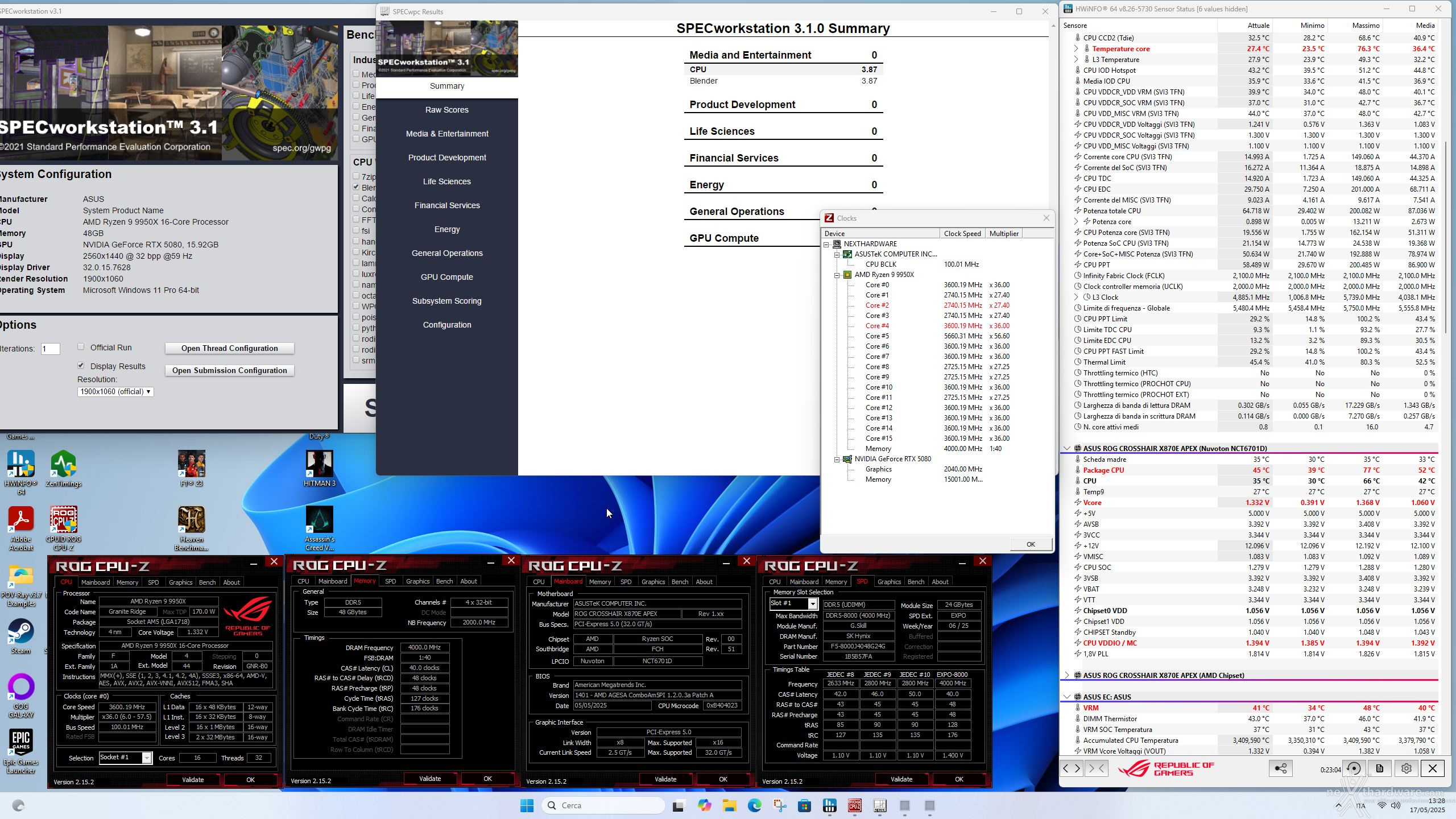The width and height of the screenshot is (1456, 819).
Task: Click HWiNFO log file document icon
Action: click(x=1380, y=768)
